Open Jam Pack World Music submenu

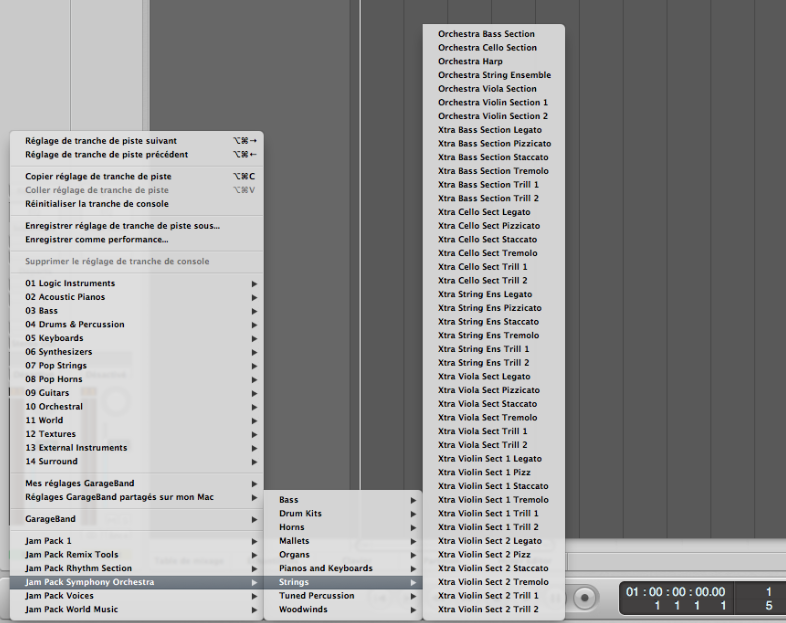(x=136, y=609)
